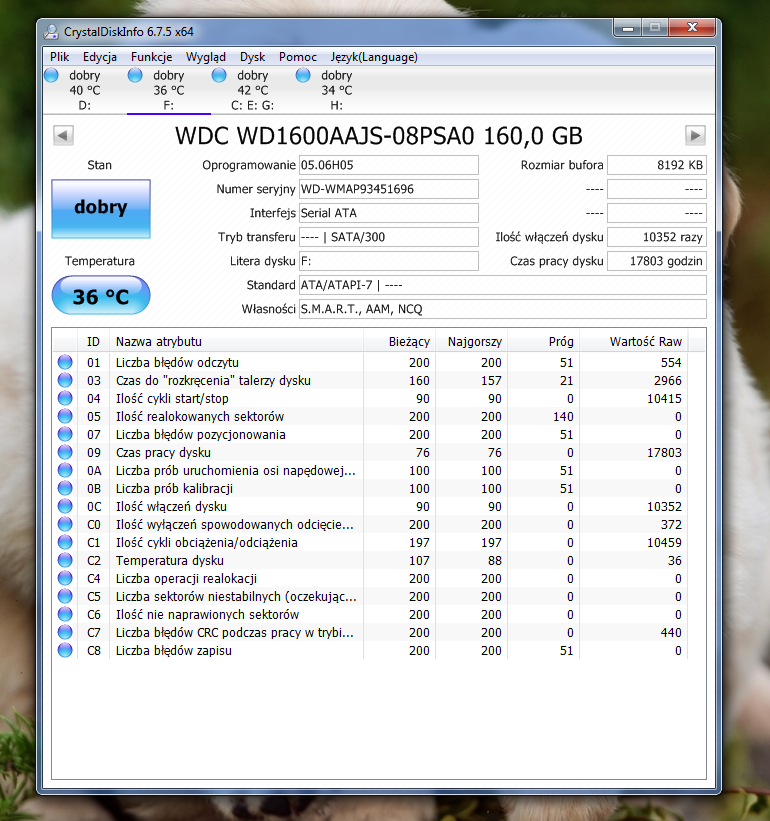The width and height of the screenshot is (770, 821).
Task: Select row 'Liczba błędów odczytu'
Action: pos(370,362)
